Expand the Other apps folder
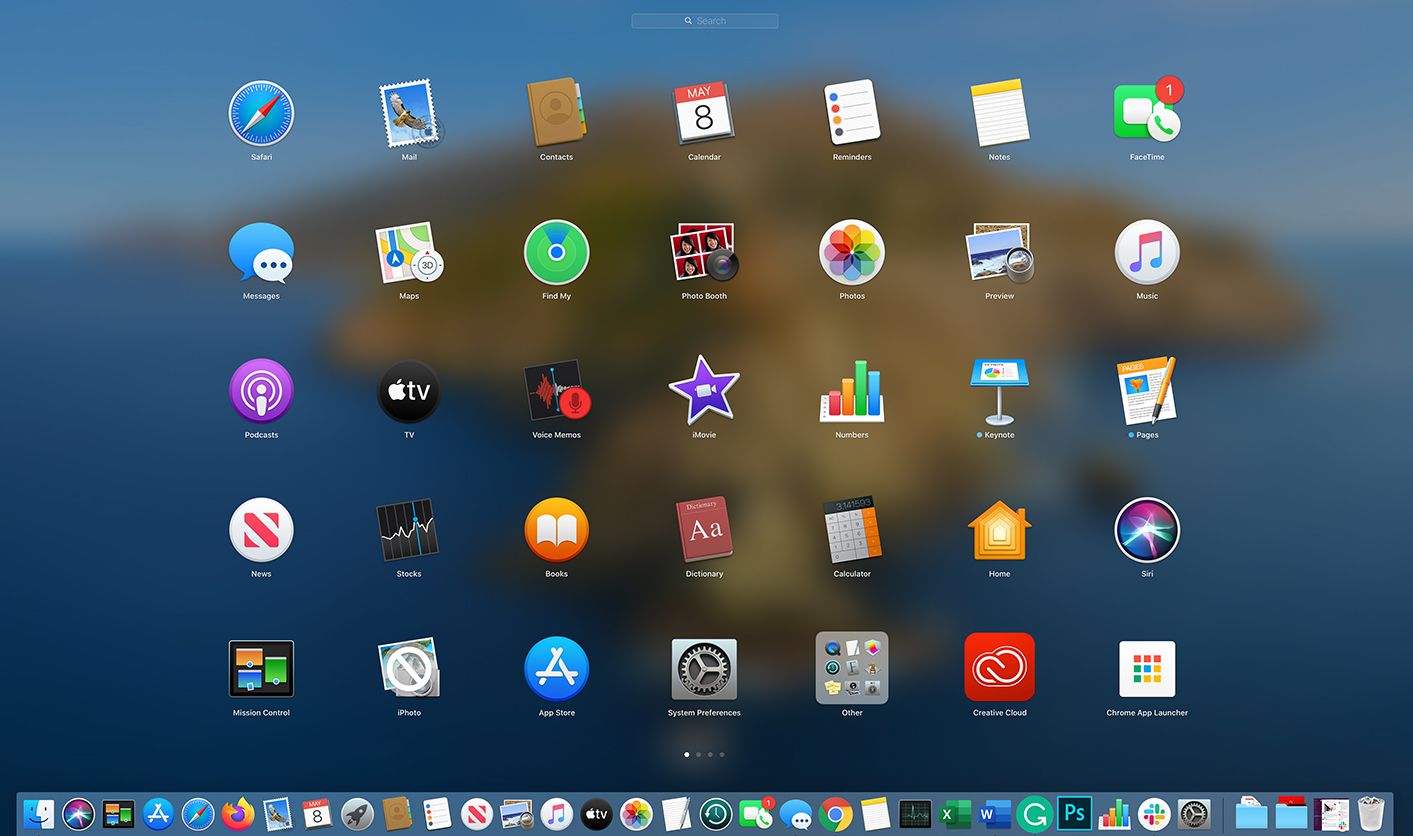The width and height of the screenshot is (1413, 836). [x=851, y=668]
